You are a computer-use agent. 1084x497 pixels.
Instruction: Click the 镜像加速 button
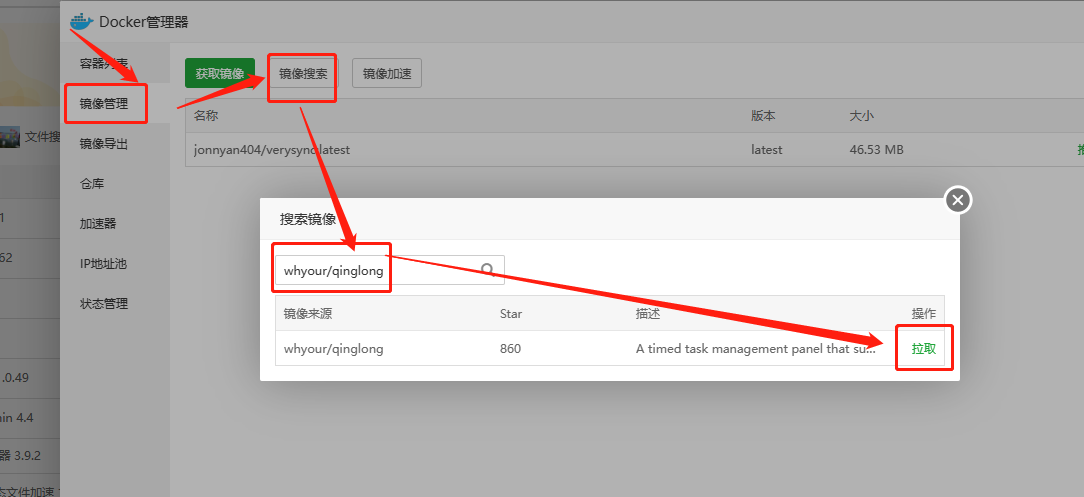tap(387, 73)
